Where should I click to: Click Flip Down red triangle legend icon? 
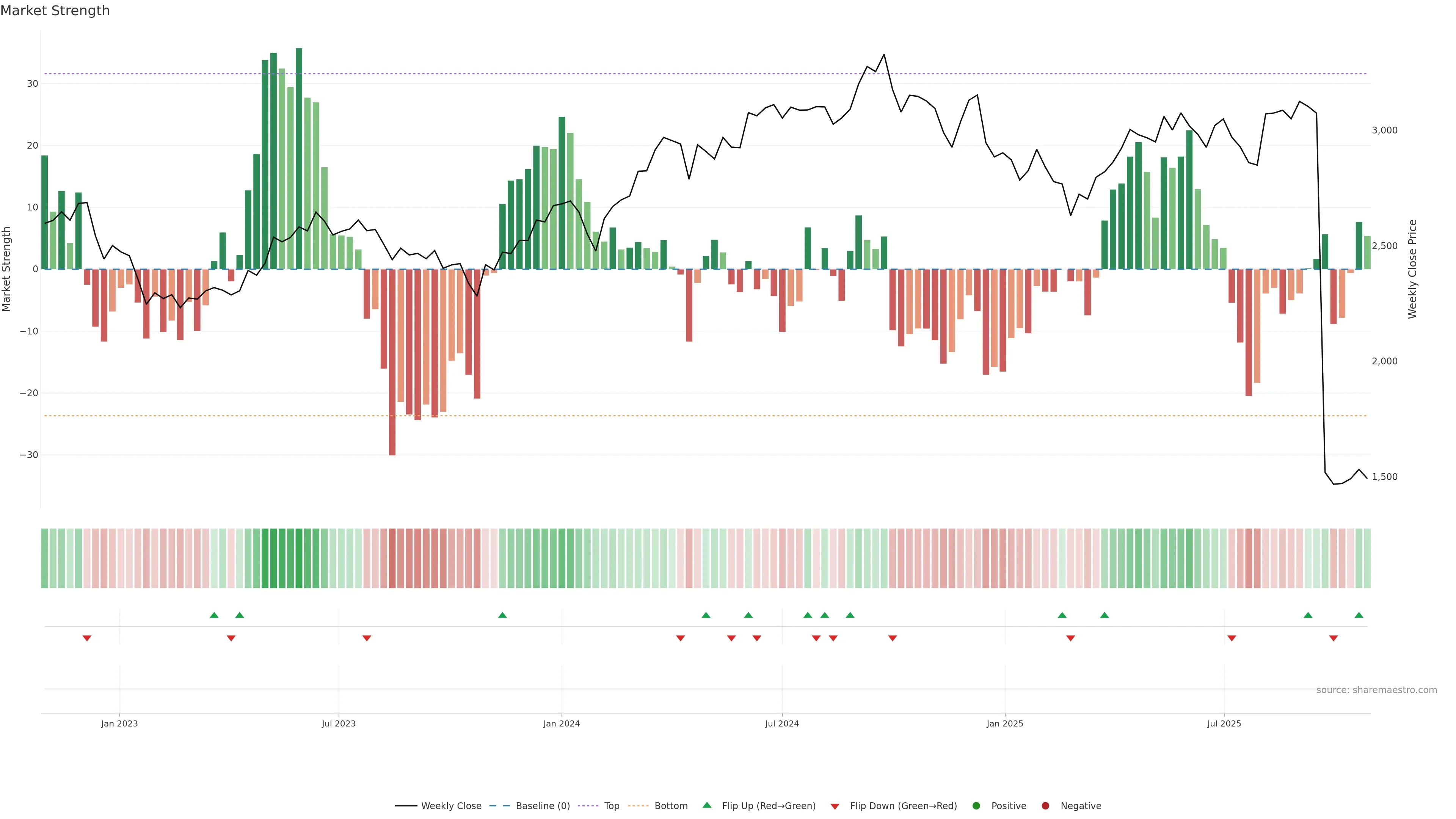[835, 806]
